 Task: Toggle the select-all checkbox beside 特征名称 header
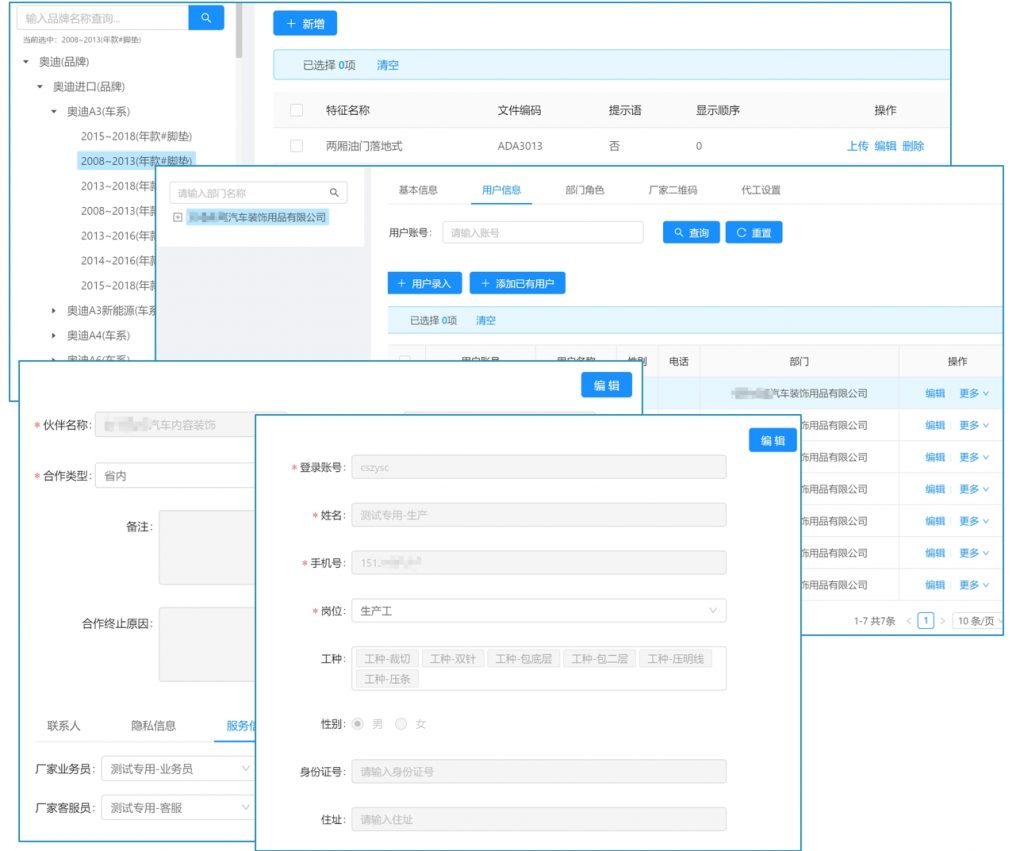pos(296,110)
